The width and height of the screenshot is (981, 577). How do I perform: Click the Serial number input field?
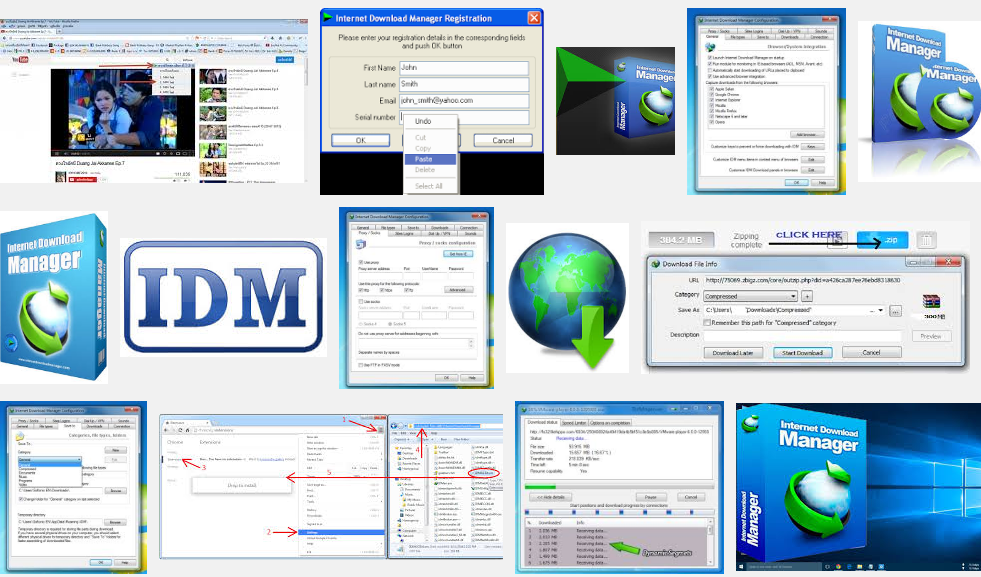coord(464,117)
